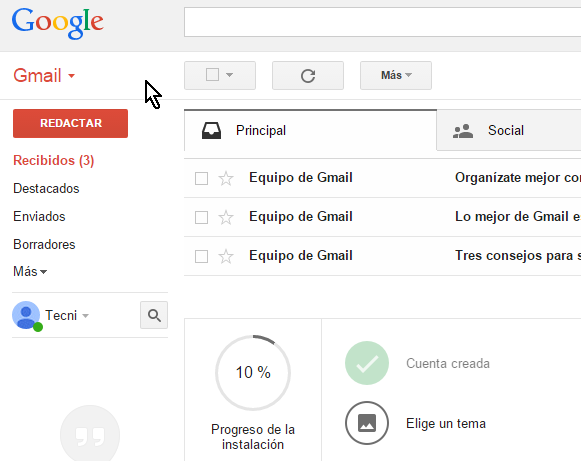Tick checkbox for Tres consejos message
581x461 pixels.
[201, 256]
